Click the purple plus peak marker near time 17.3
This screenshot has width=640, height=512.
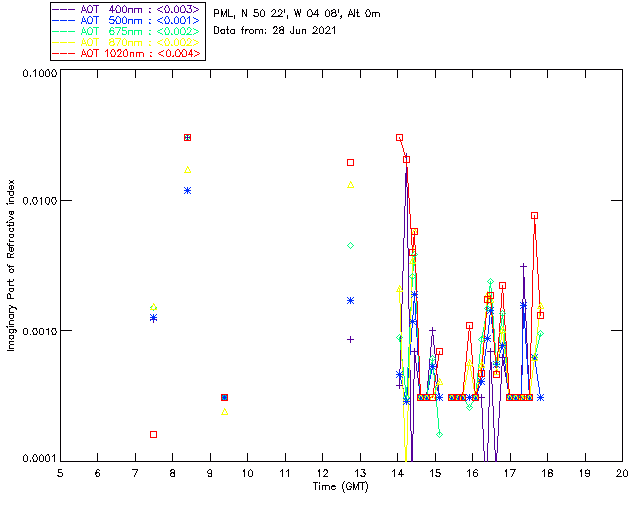click(523, 266)
